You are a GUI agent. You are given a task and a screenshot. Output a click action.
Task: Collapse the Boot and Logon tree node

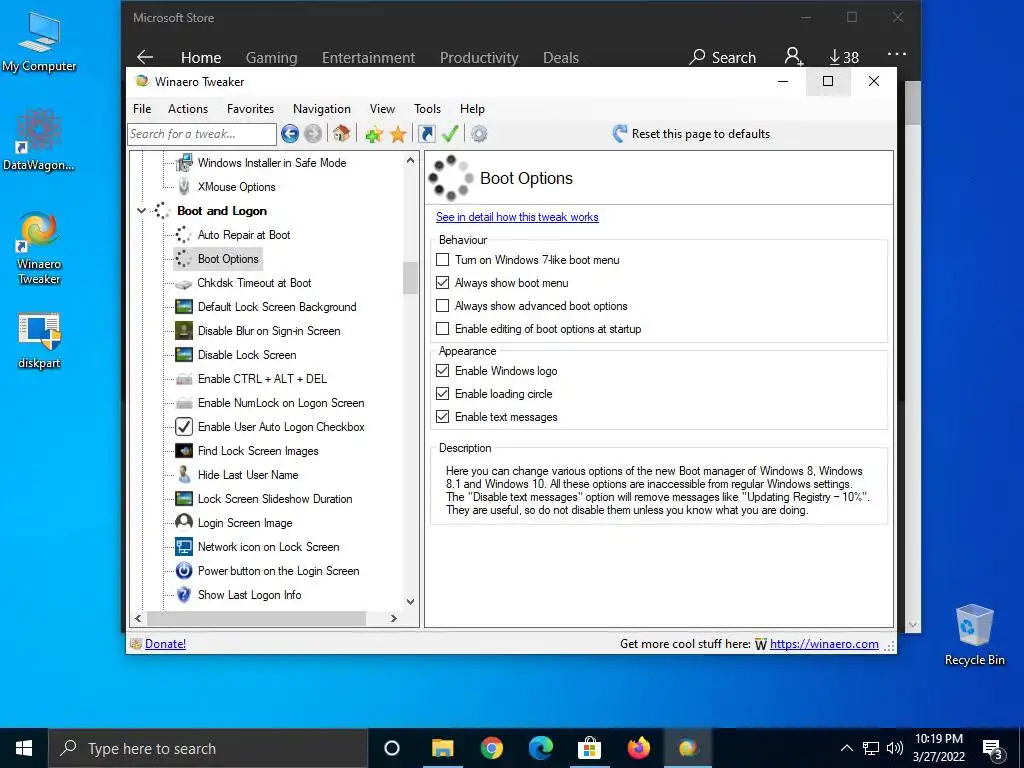[141, 211]
